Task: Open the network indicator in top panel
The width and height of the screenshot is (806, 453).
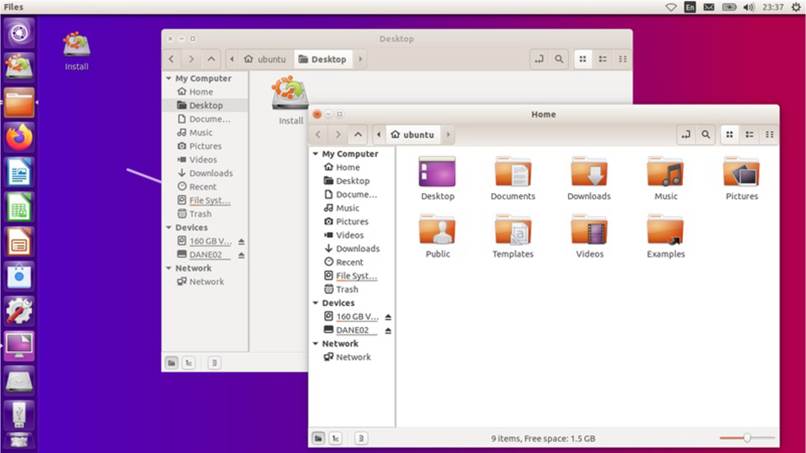Action: pyautogui.click(x=671, y=7)
